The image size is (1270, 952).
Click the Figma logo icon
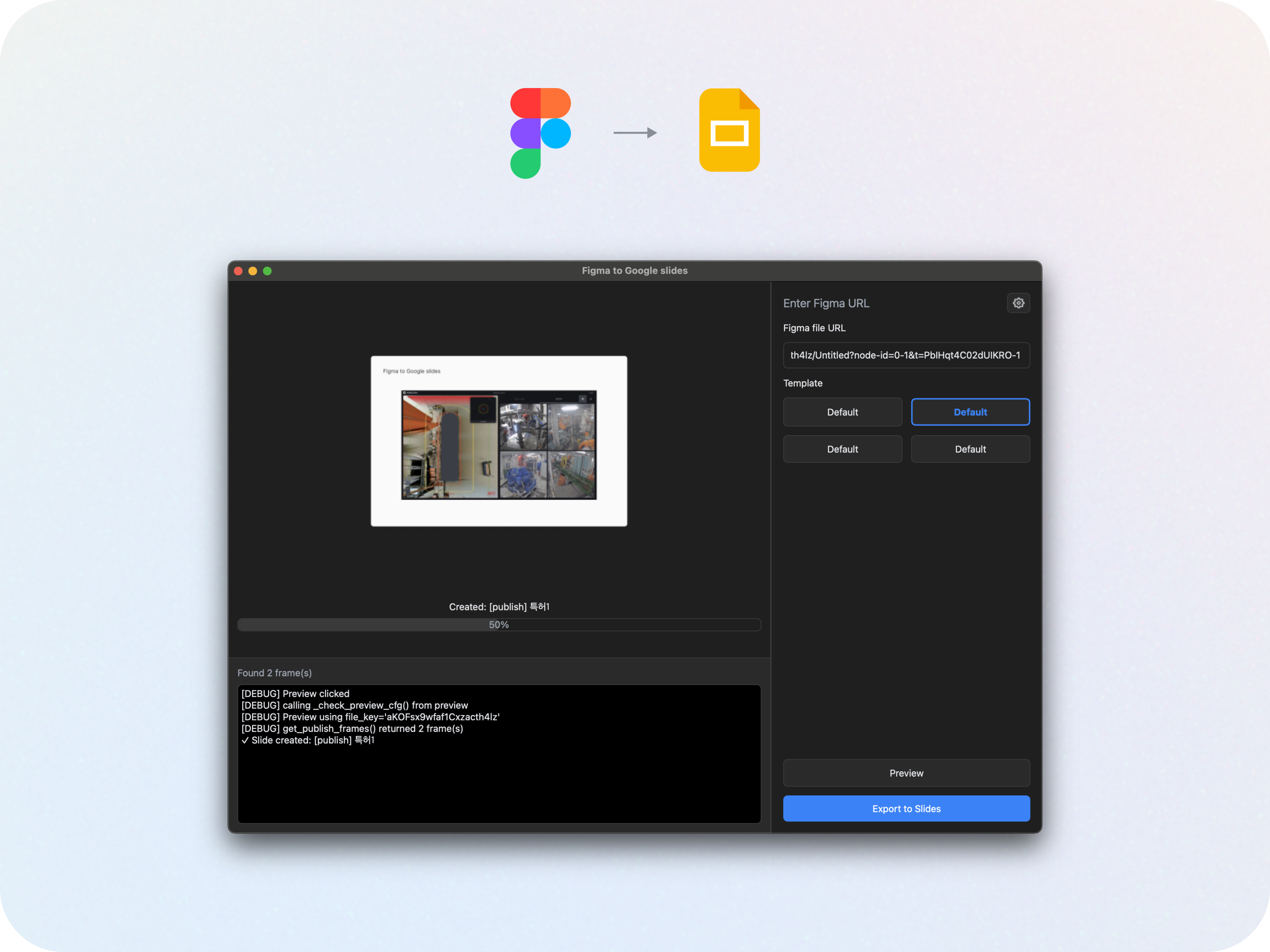point(540,133)
